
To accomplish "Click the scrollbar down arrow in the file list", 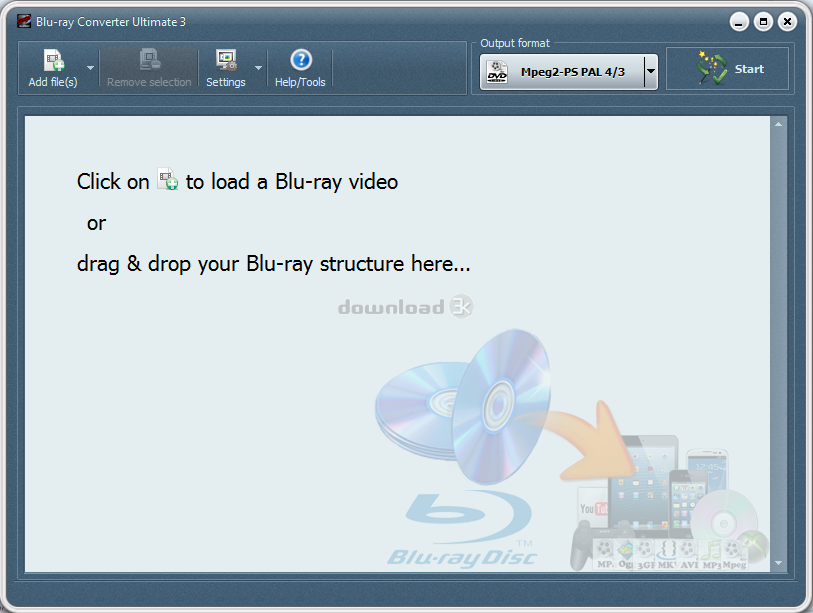I will coord(778,563).
